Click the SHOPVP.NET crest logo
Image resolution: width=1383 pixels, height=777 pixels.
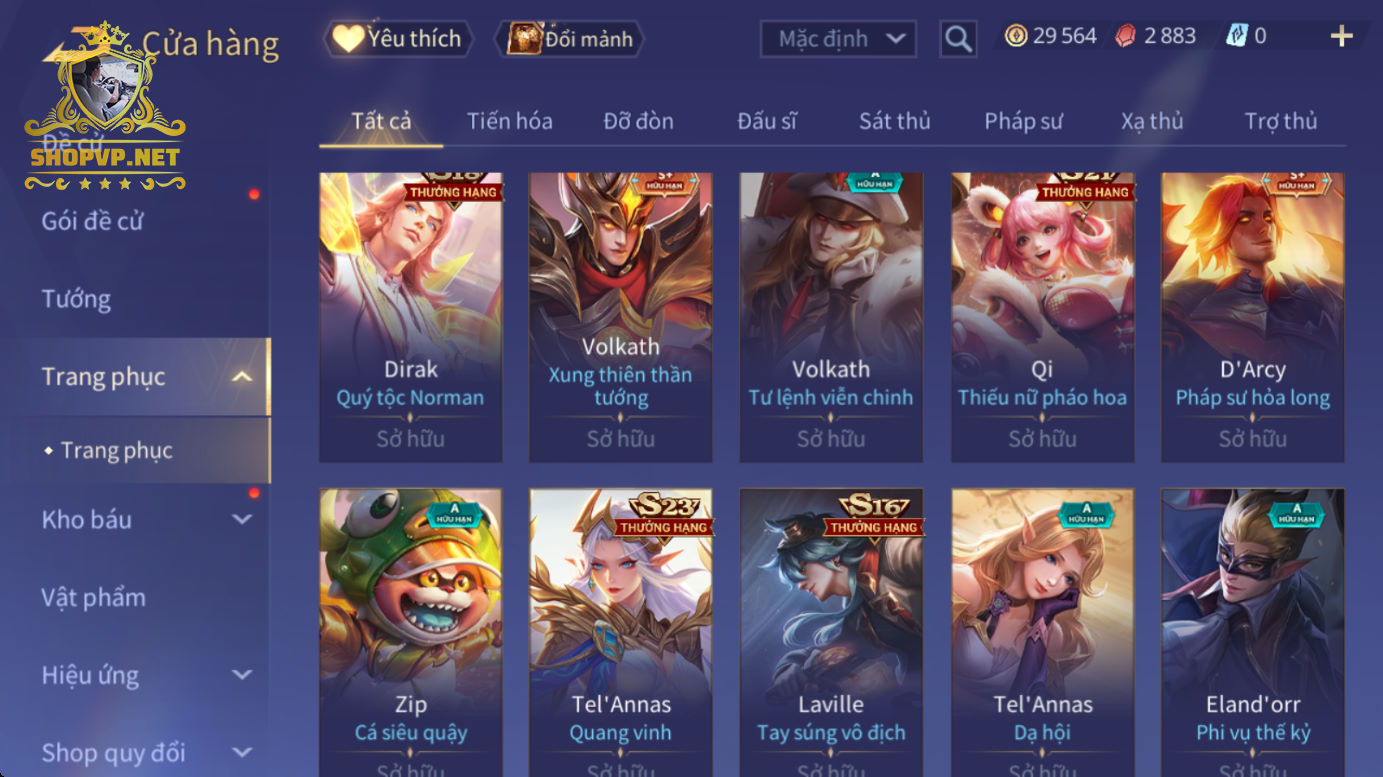pyautogui.click(x=104, y=108)
